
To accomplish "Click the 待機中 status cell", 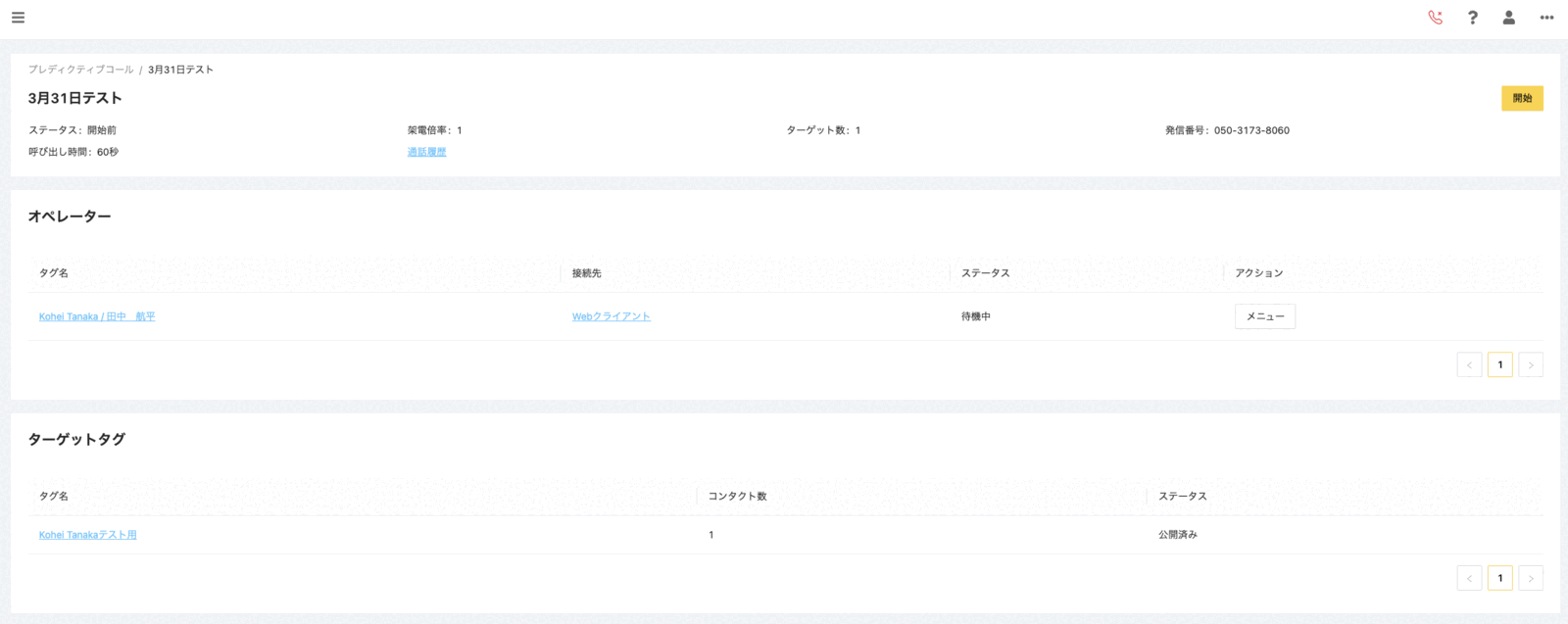I will pyautogui.click(x=976, y=316).
